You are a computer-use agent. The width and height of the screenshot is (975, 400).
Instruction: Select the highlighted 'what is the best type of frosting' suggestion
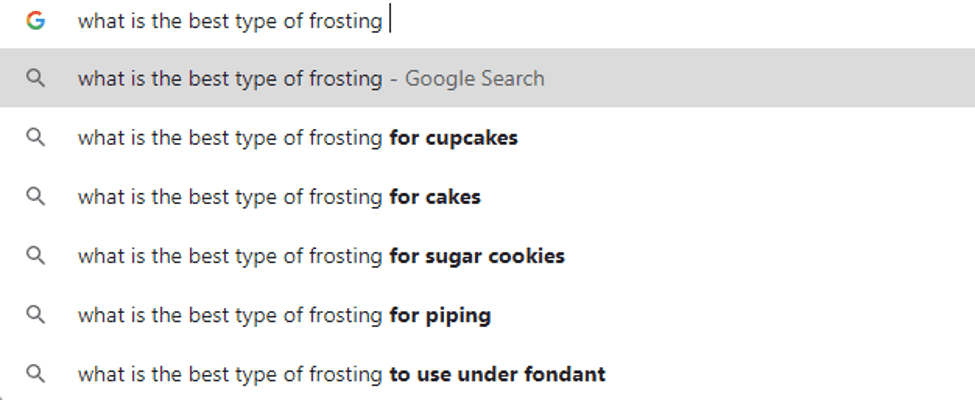[230, 78]
